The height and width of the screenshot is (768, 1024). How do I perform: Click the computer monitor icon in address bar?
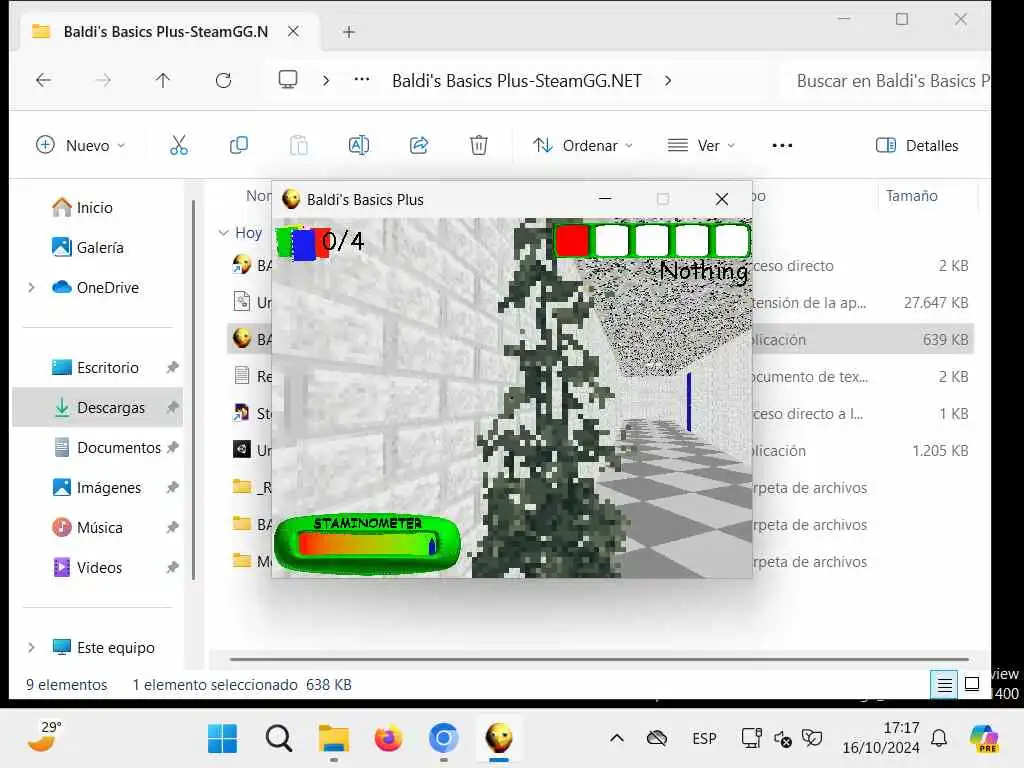pos(288,80)
